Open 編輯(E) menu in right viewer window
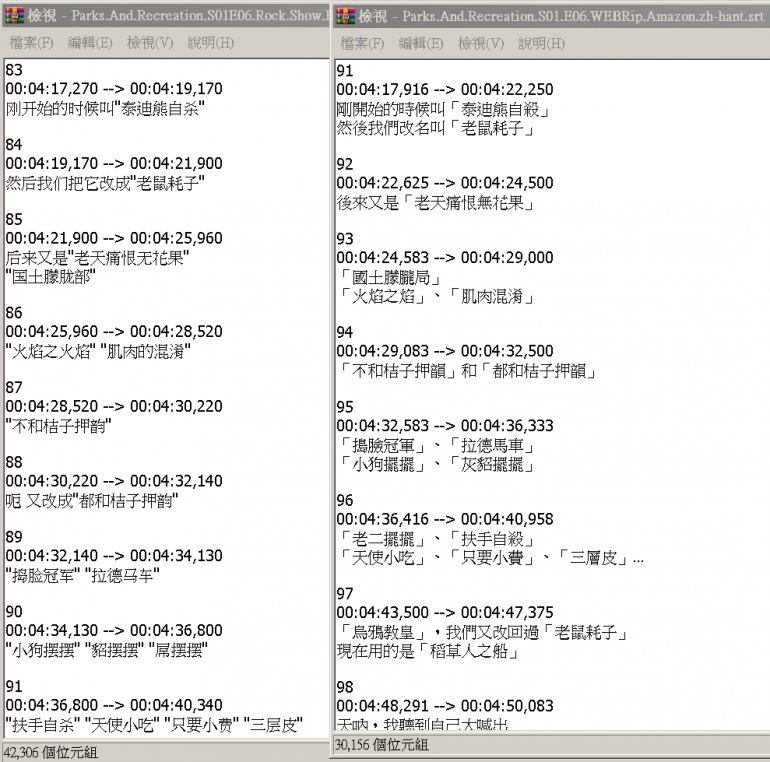The height and width of the screenshot is (762, 770). pos(421,43)
